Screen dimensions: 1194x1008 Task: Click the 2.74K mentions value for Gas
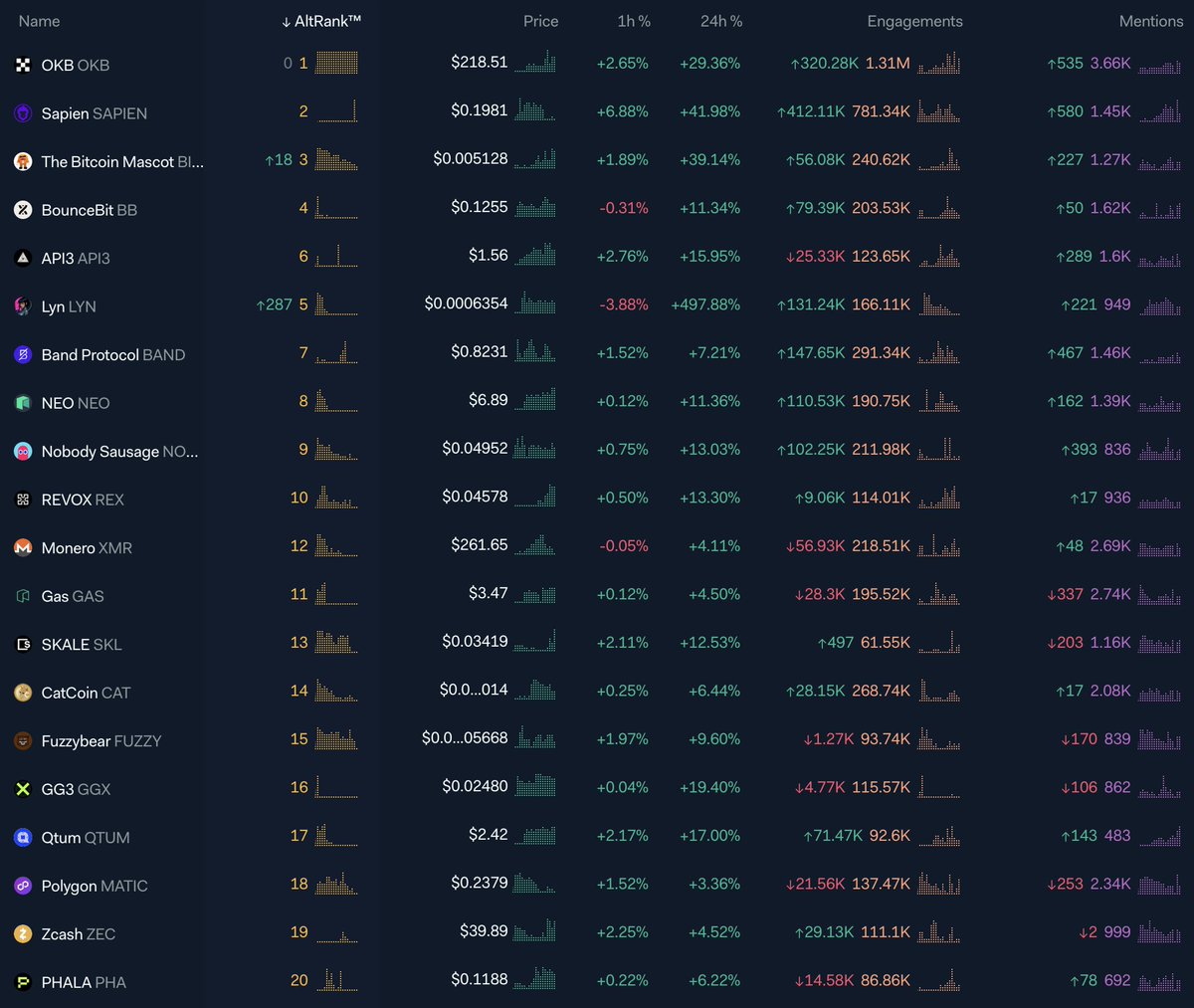[1110, 594]
